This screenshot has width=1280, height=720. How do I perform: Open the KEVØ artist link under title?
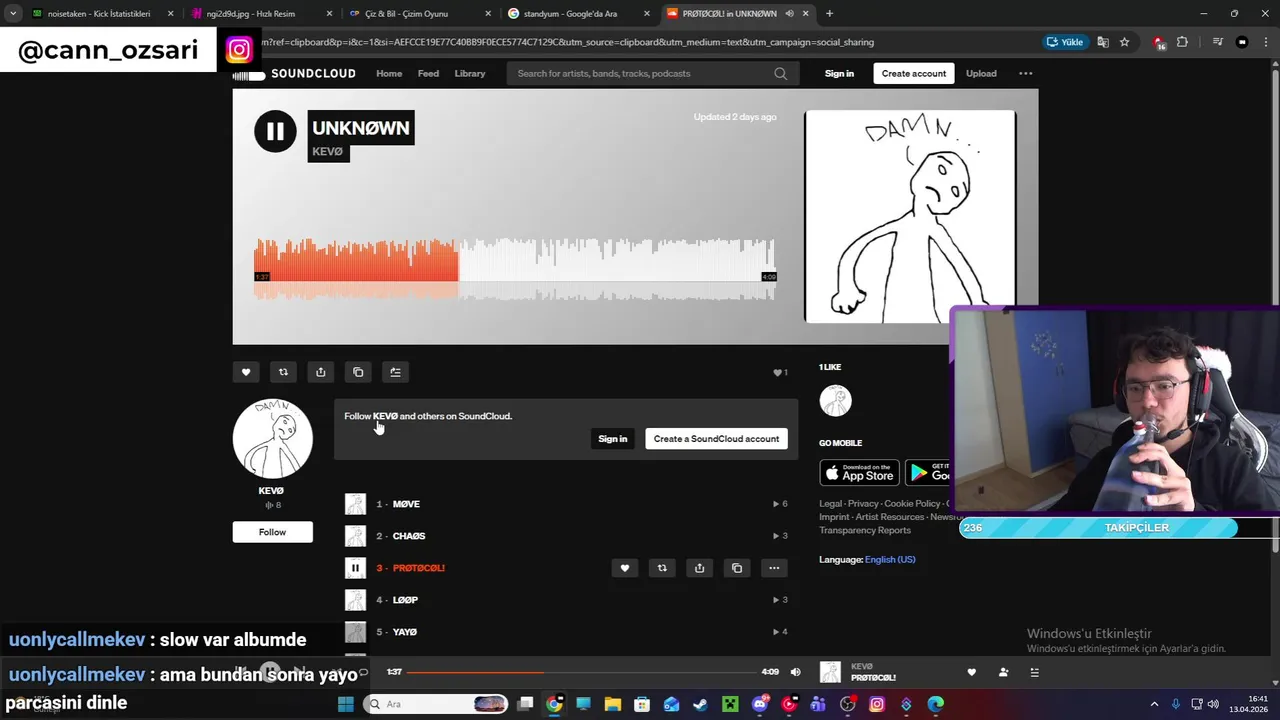328,152
